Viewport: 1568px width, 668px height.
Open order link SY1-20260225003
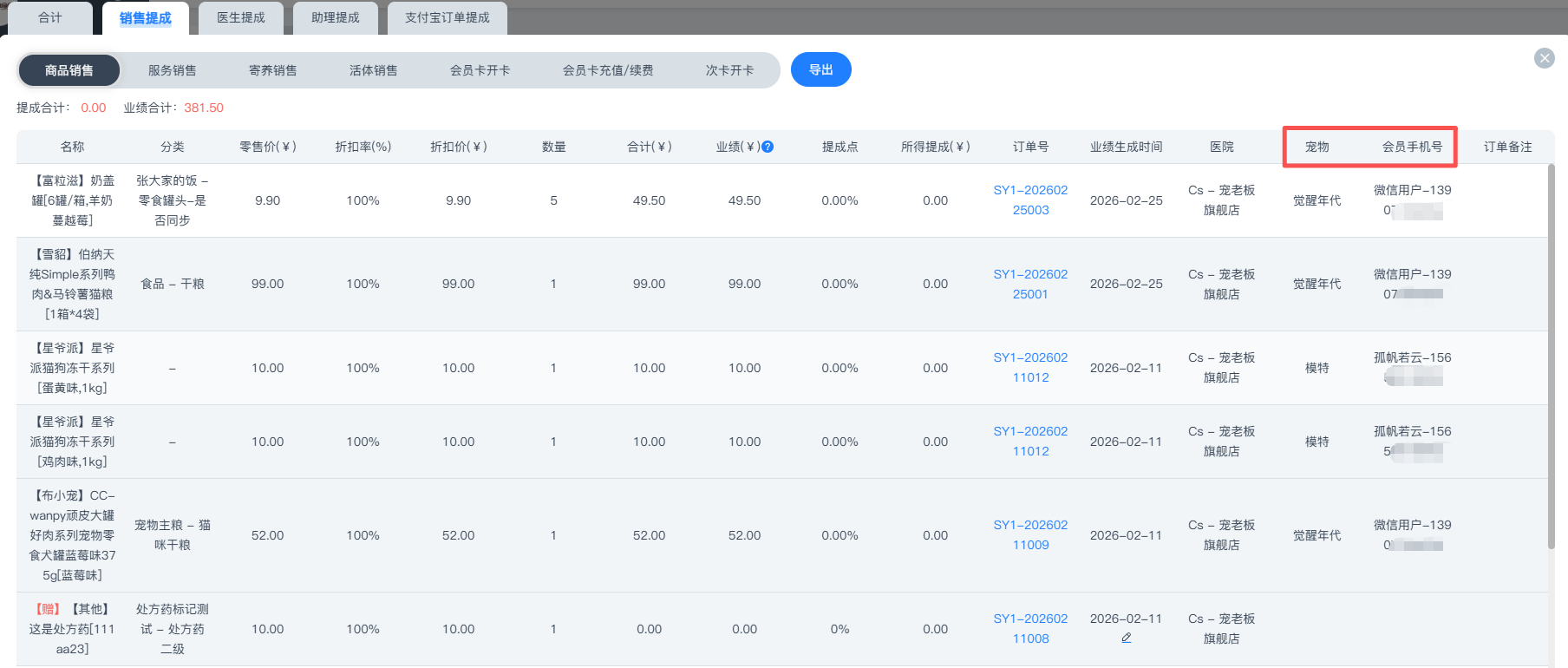click(1030, 200)
